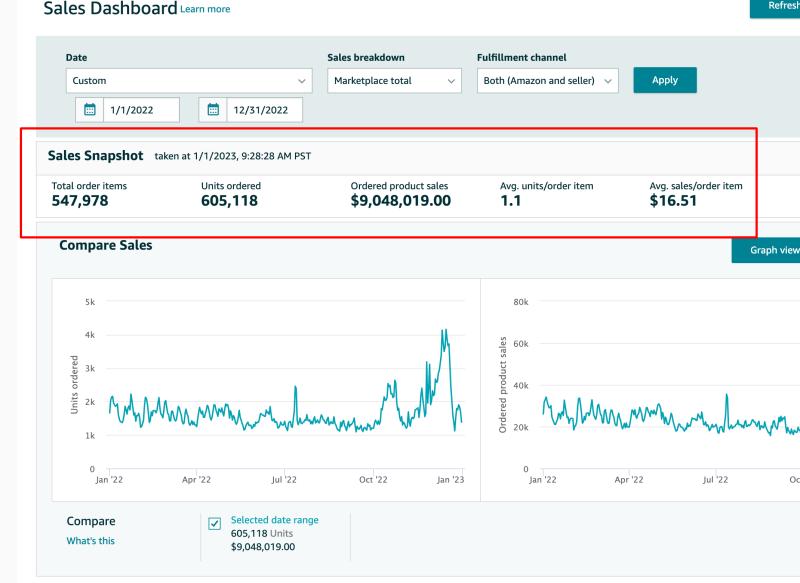The image size is (800, 583).
Task: Click the December peak on units chart
Action: [444, 333]
